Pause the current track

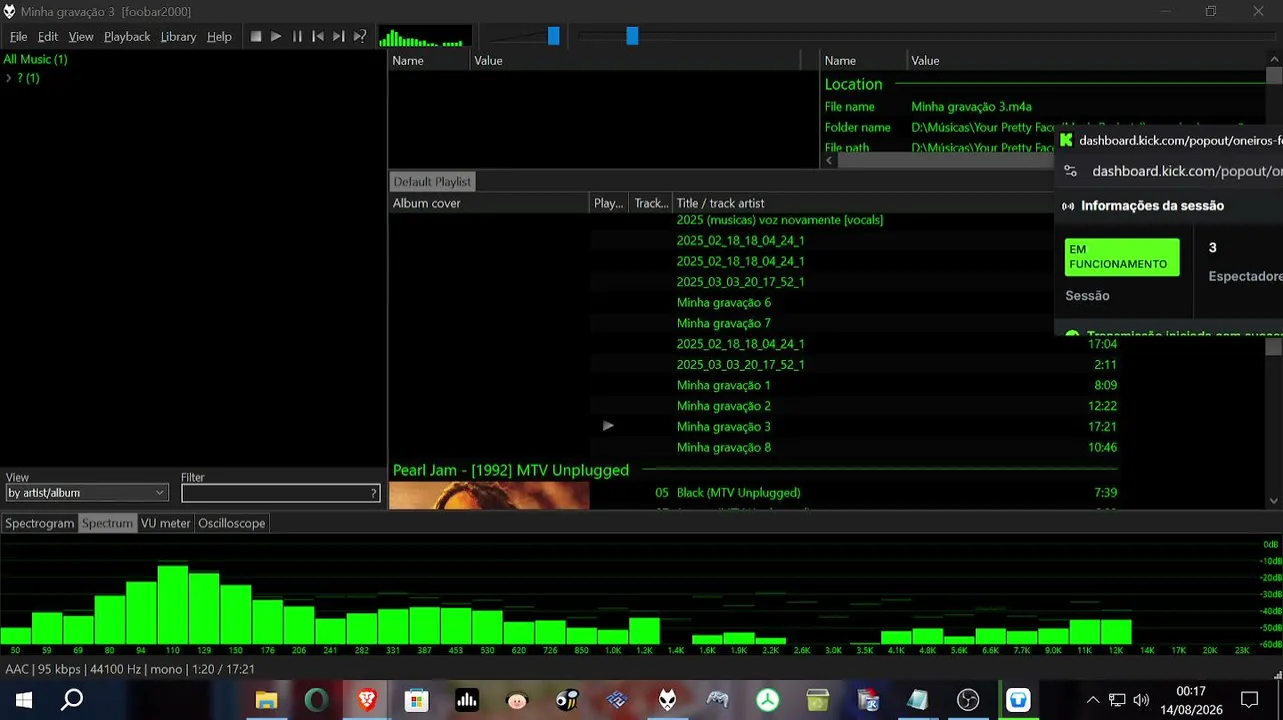[x=297, y=36]
